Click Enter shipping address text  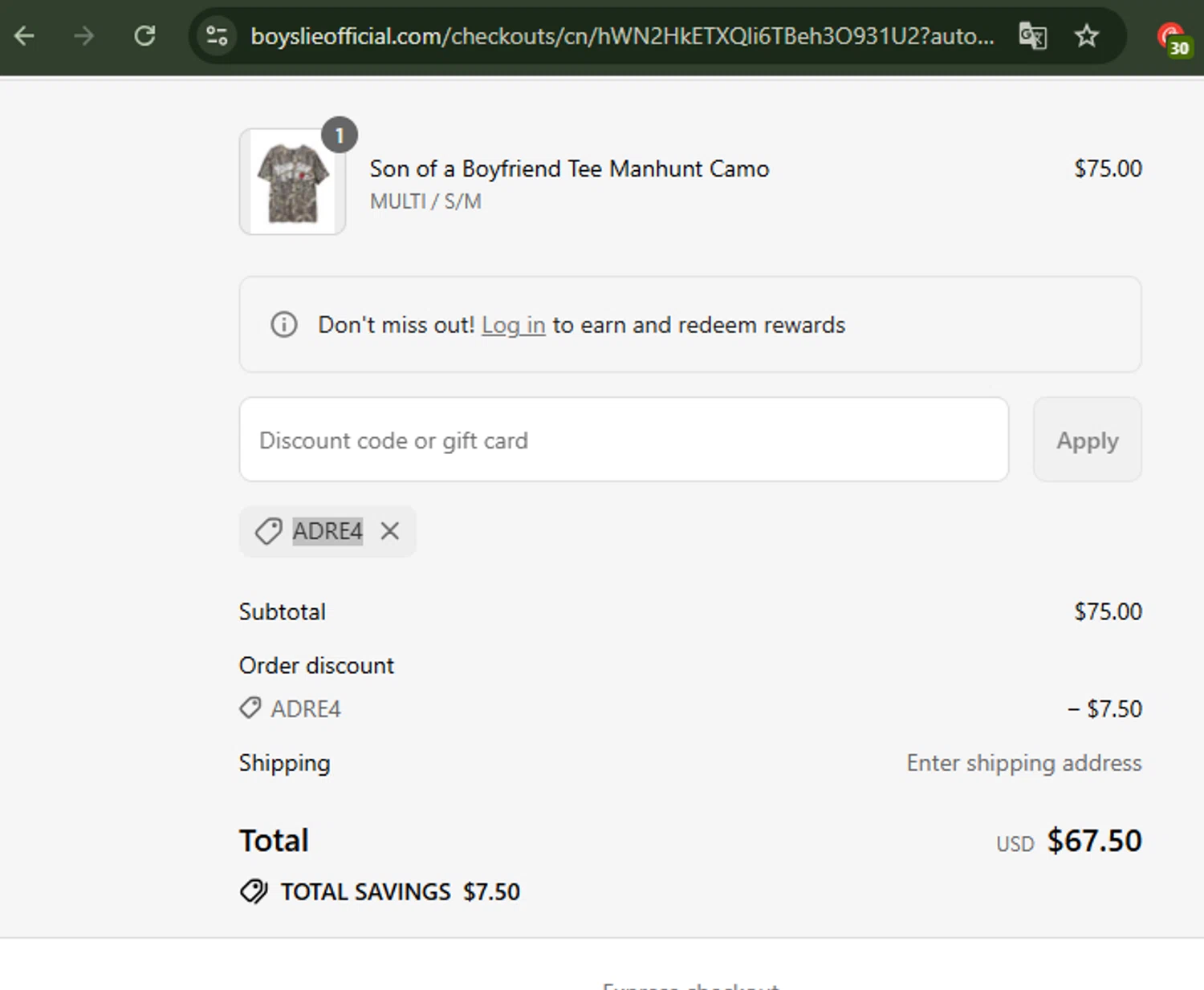1024,763
